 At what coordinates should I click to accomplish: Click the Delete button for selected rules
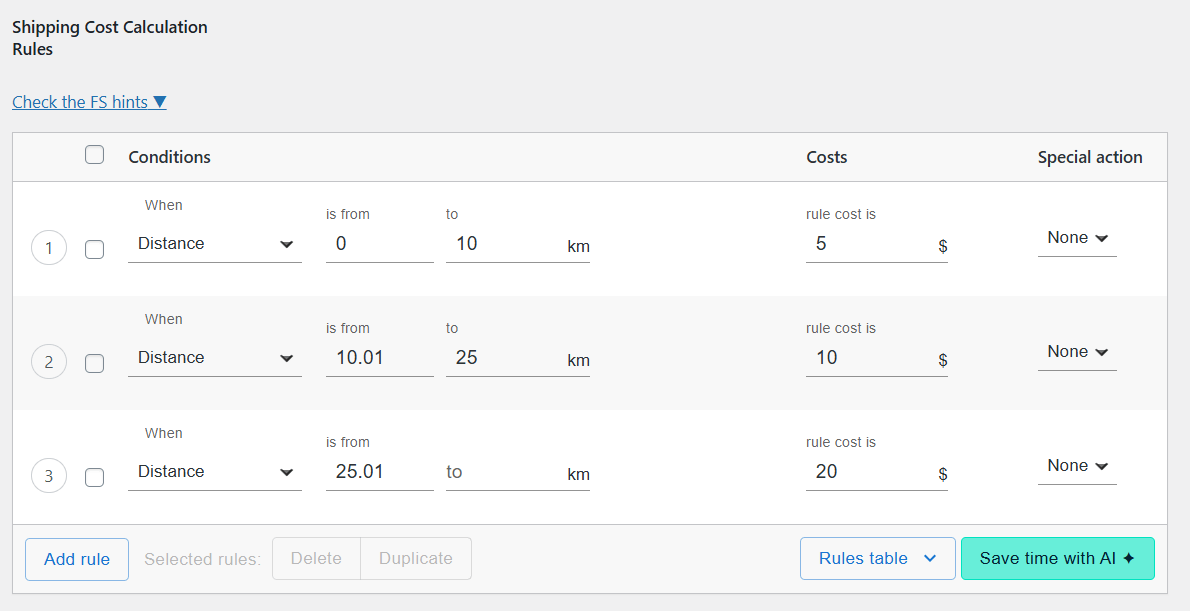click(316, 559)
